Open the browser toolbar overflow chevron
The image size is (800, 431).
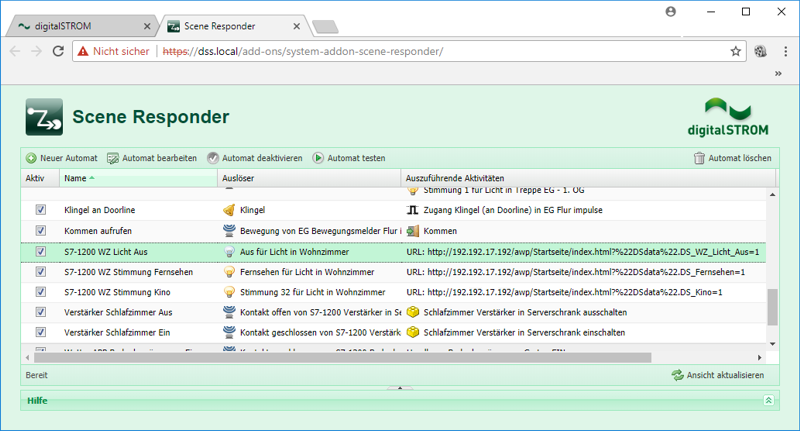point(779,73)
